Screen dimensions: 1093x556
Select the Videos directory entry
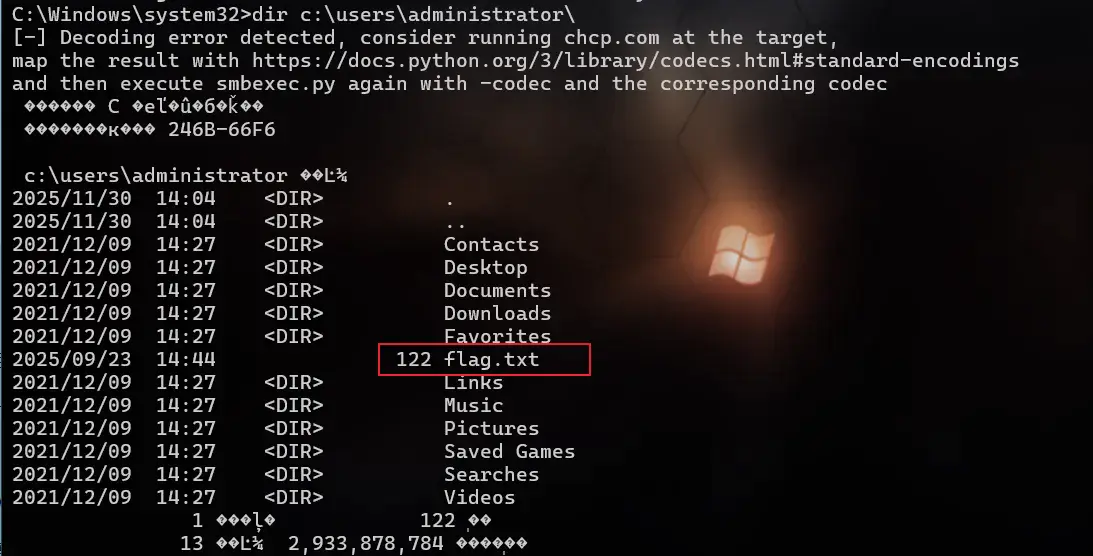[x=480, y=497]
